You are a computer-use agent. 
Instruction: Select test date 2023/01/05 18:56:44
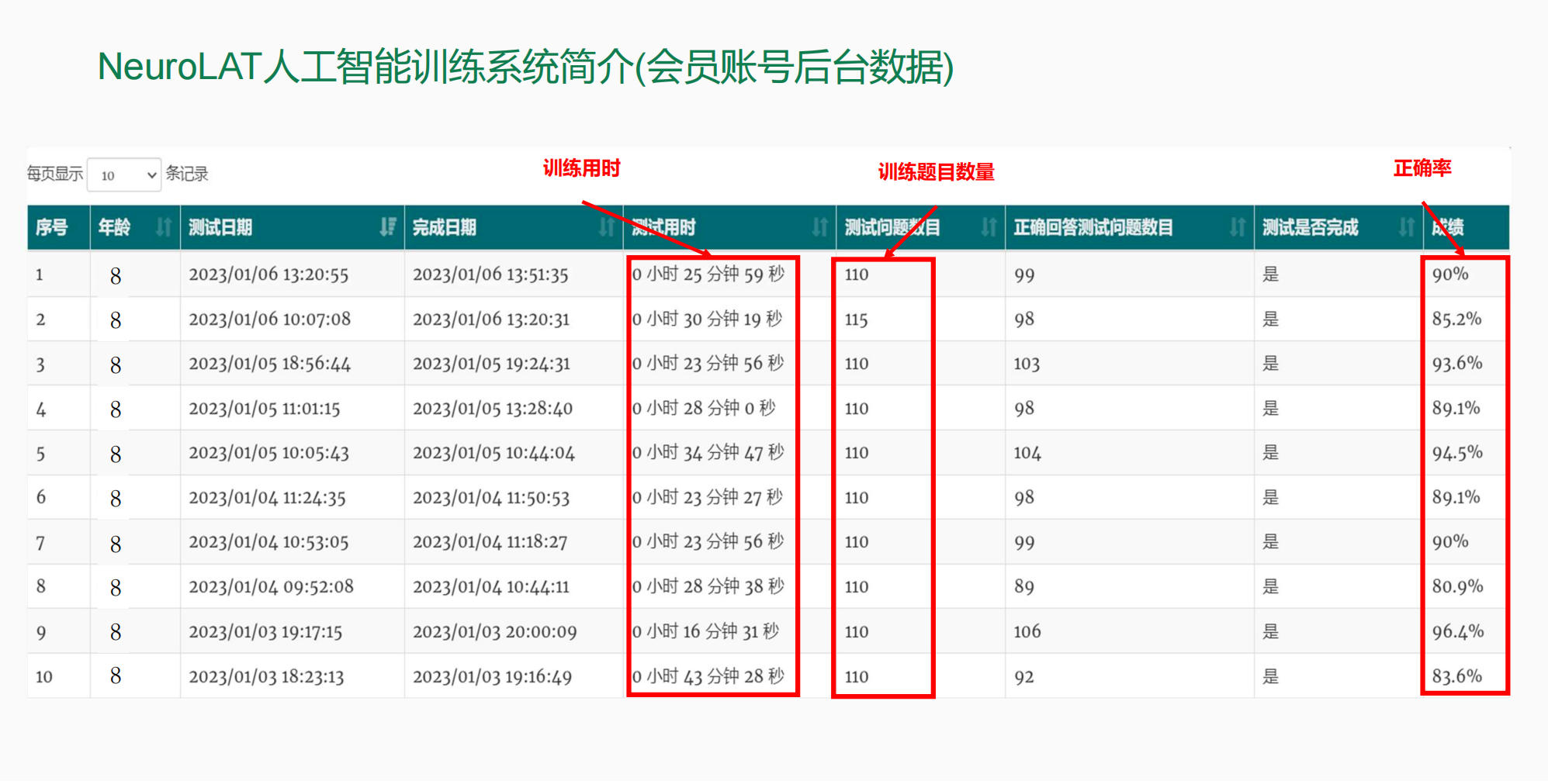[x=269, y=364]
